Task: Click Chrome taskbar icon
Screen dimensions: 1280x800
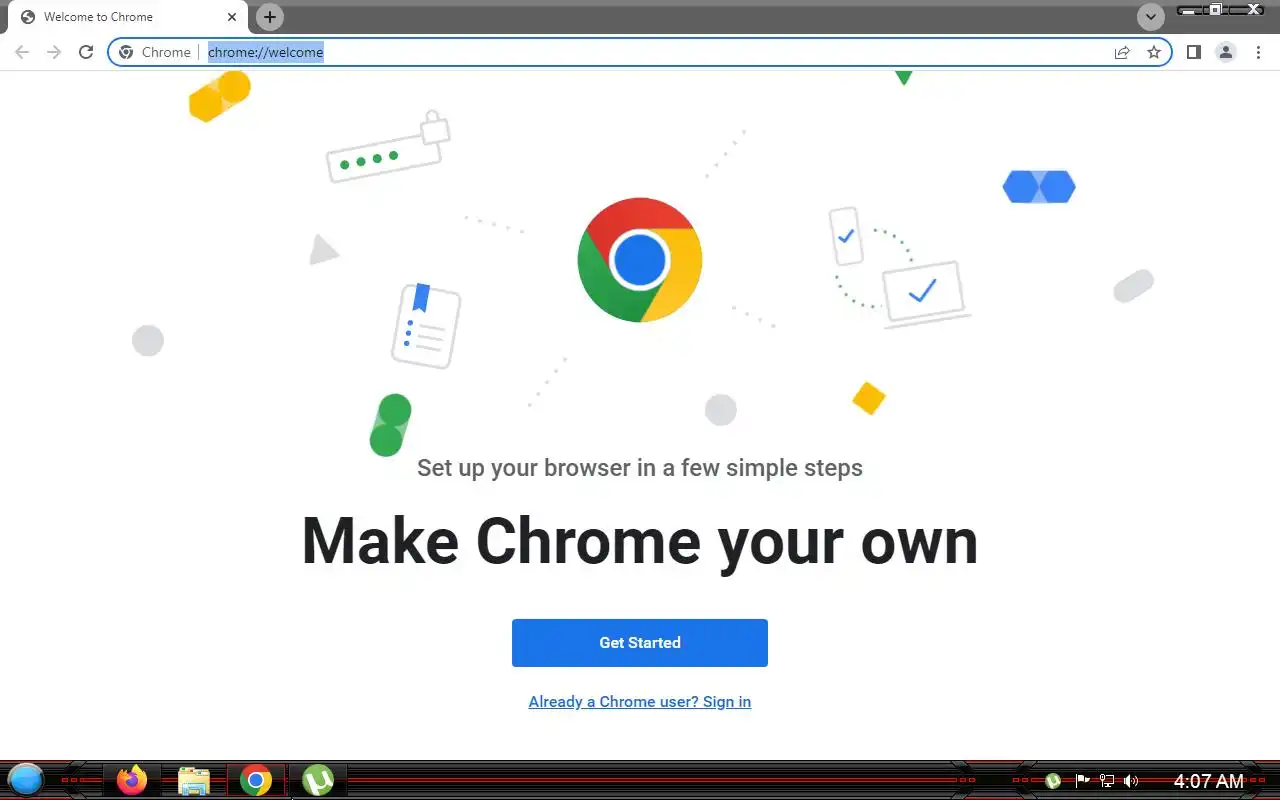Action: 256,780
